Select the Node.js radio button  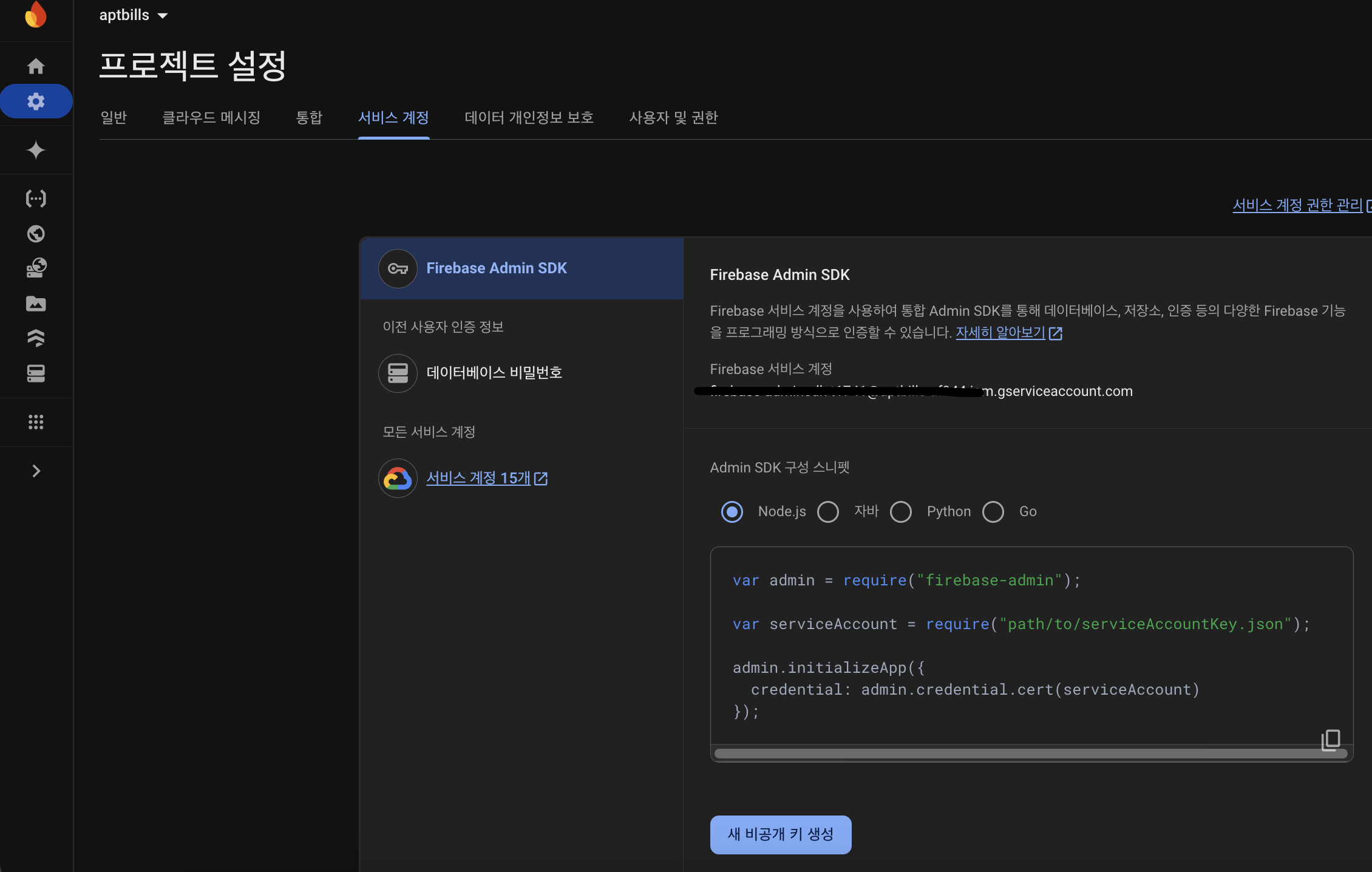point(732,512)
